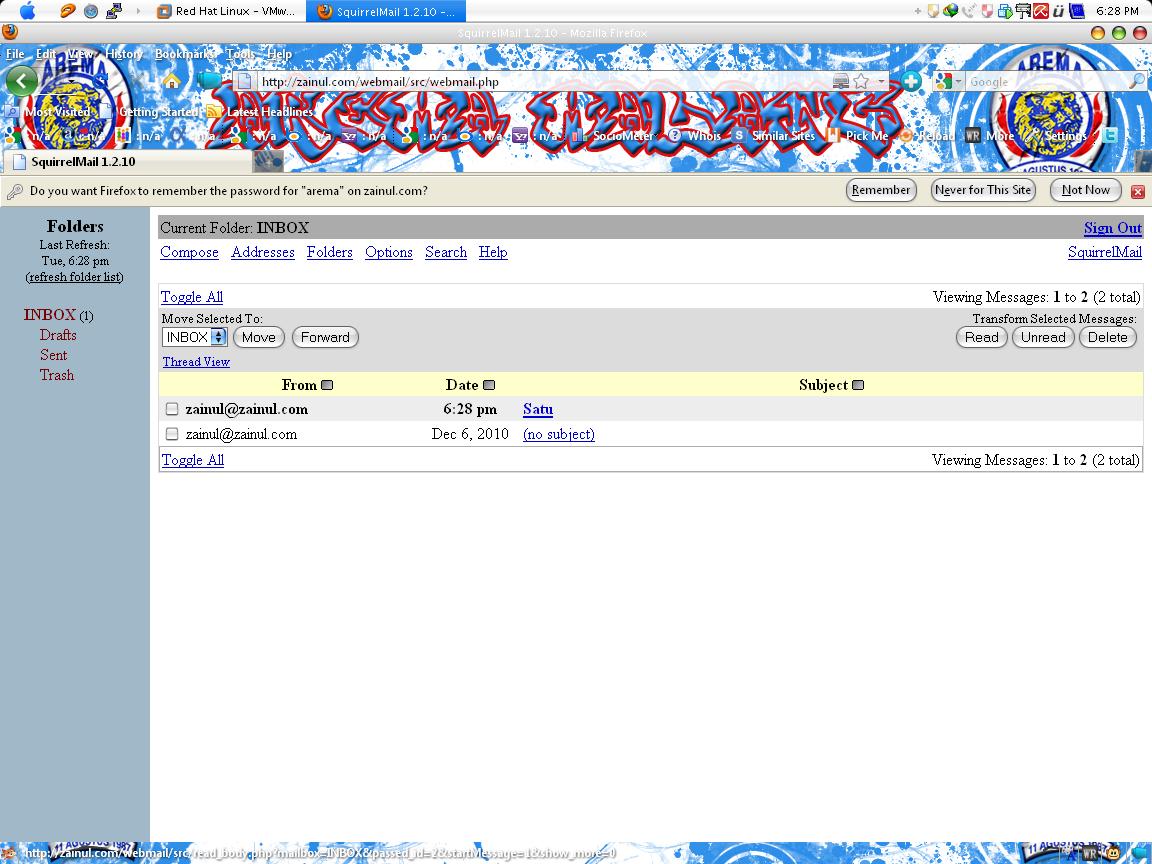Open the Apple menu icon
Screen dimensions: 1152x864
(27, 10)
